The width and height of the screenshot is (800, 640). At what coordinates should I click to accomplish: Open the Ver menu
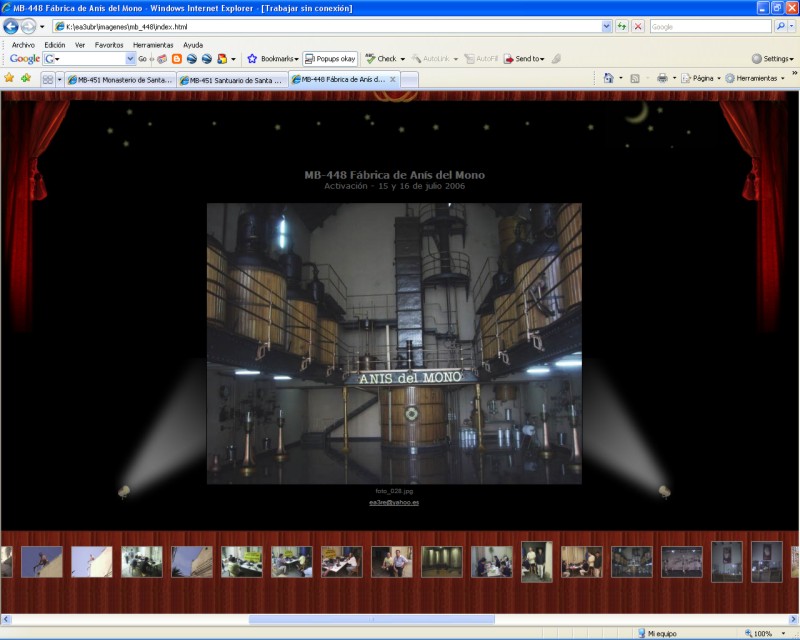[80, 45]
